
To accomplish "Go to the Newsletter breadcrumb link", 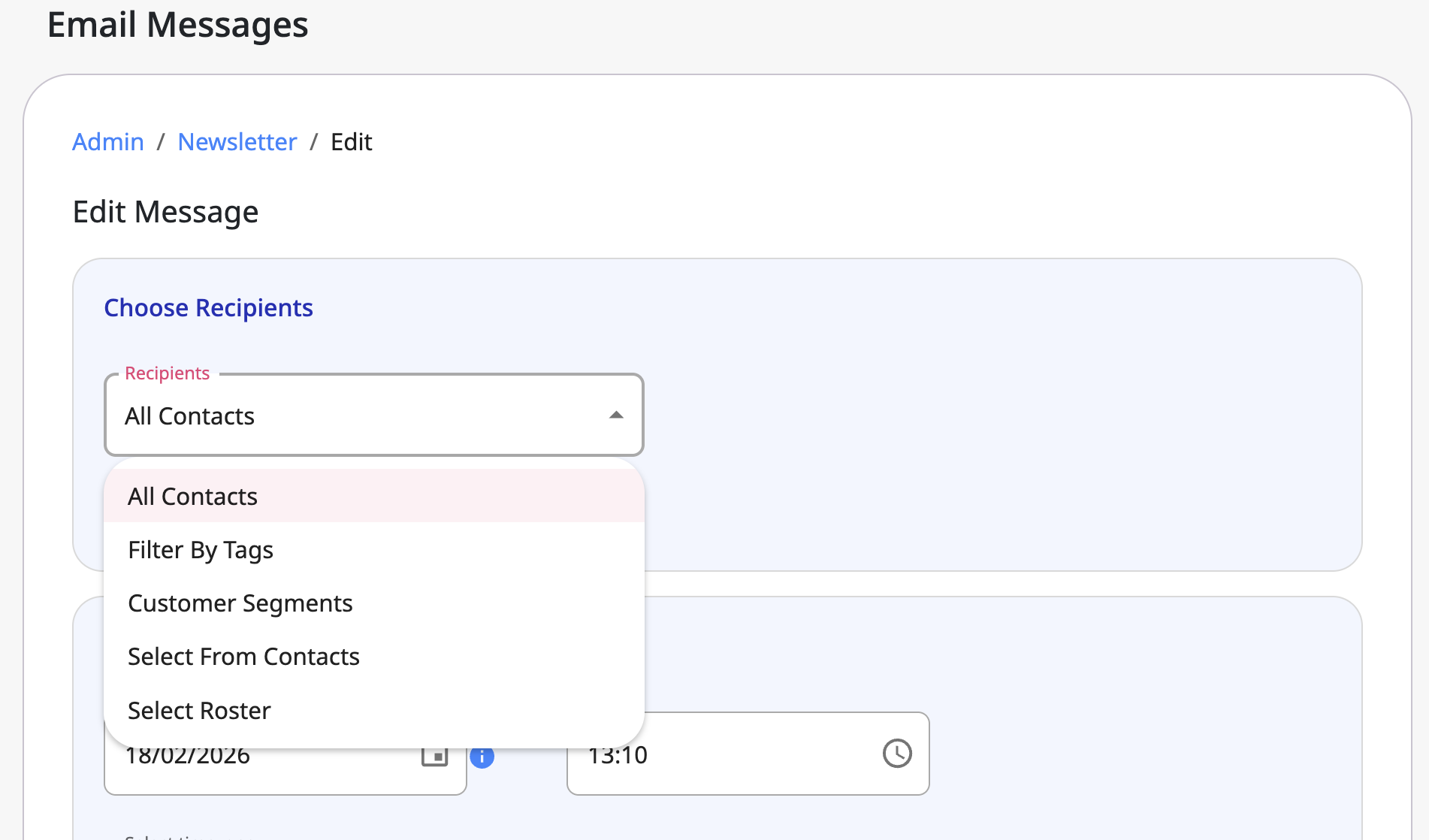I will click(x=237, y=142).
